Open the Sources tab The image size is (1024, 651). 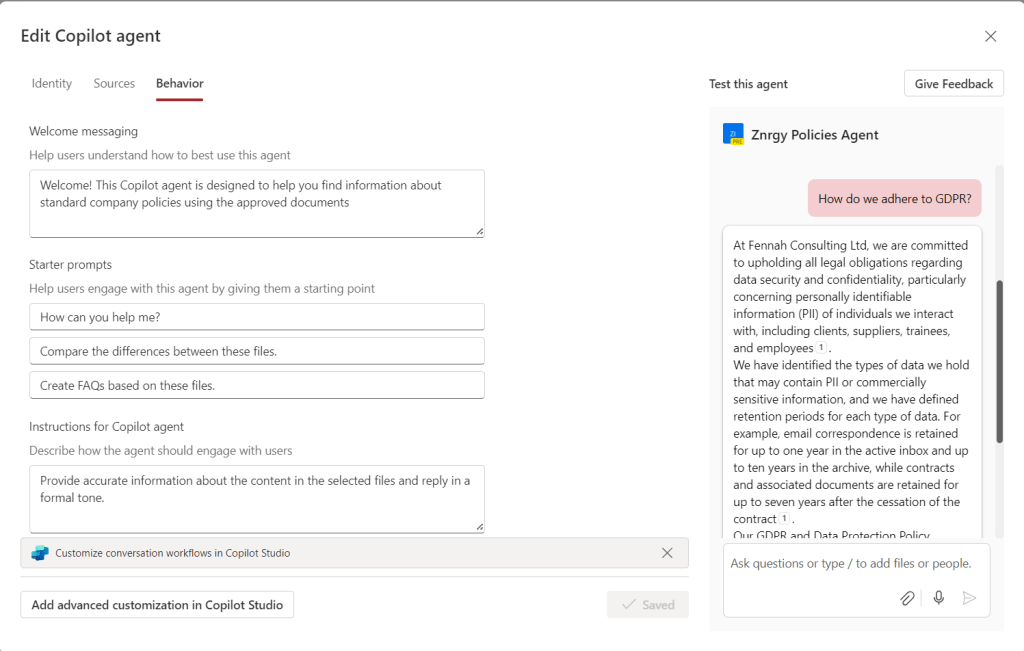click(x=114, y=84)
